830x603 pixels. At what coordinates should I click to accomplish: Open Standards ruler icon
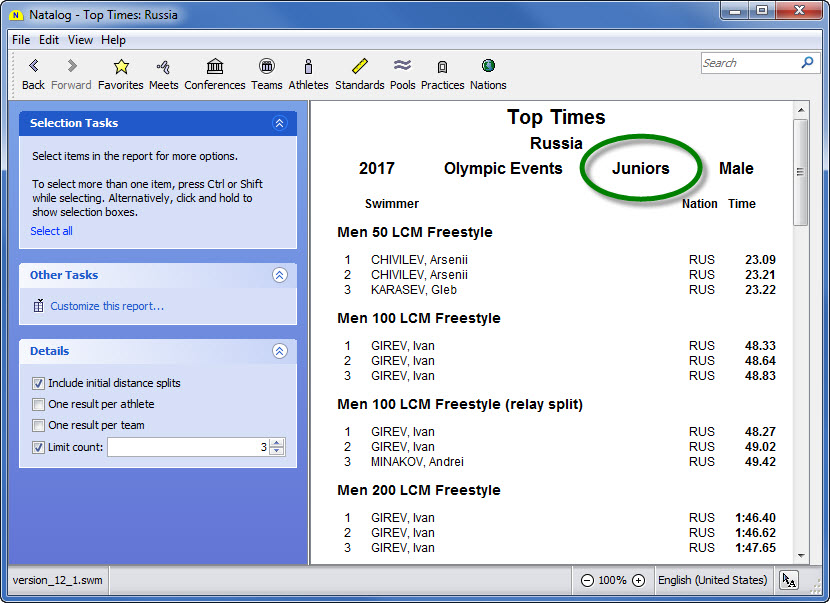pos(360,67)
